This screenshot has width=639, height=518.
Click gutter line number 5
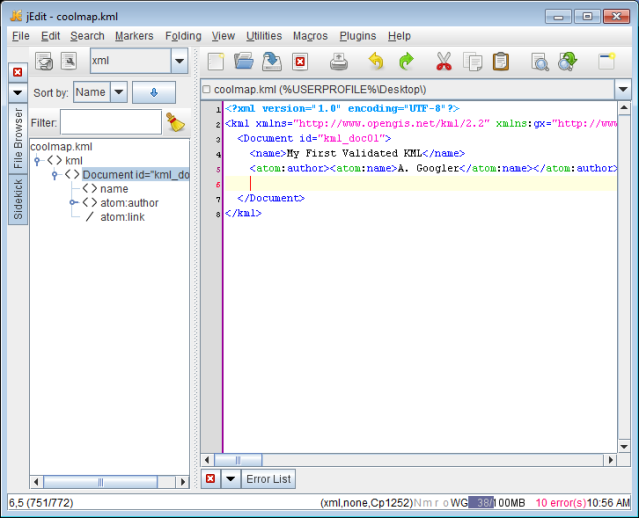click(x=218, y=170)
